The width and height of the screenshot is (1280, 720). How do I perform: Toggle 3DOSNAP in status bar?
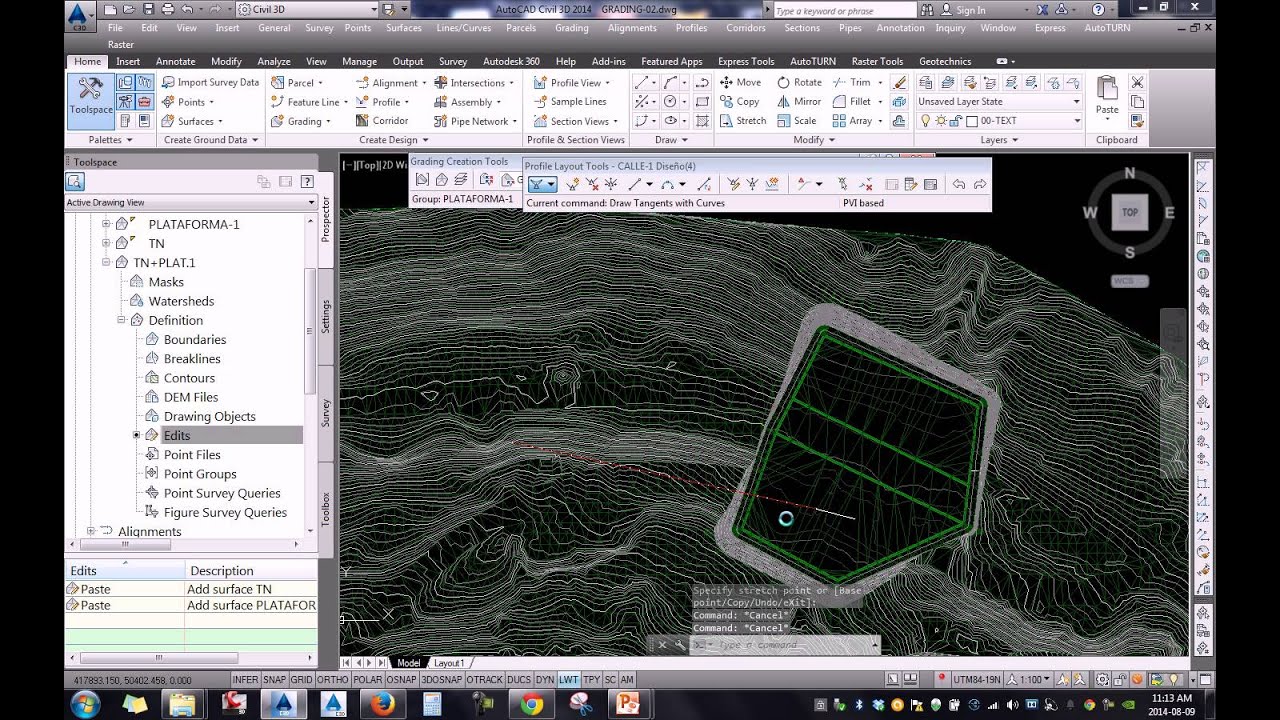click(441, 679)
